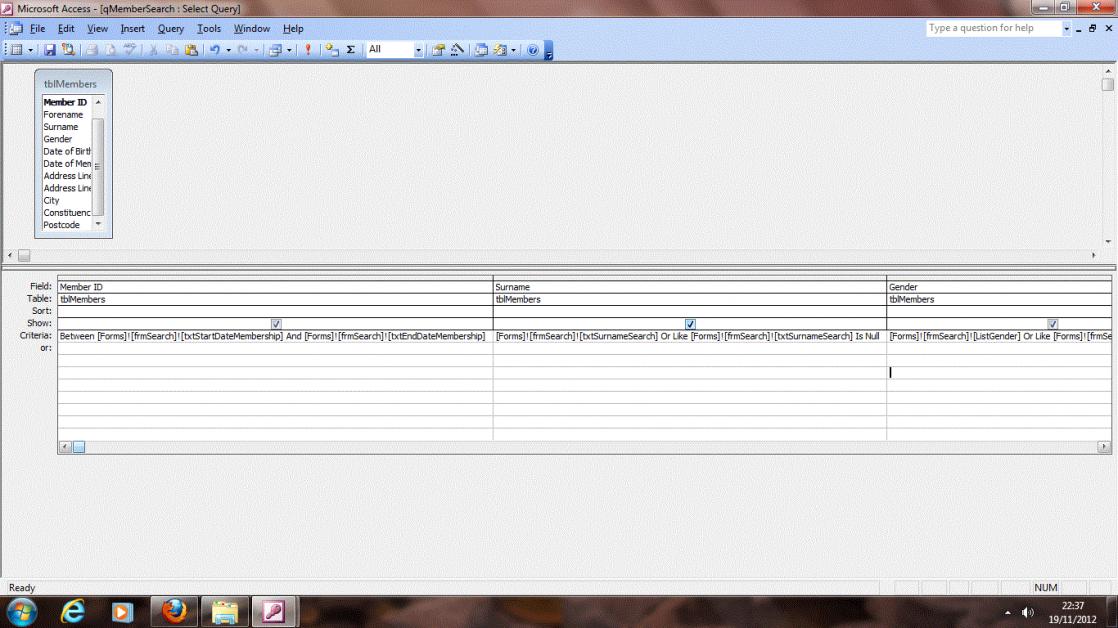The width and height of the screenshot is (1118, 628).
Task: Open the Edit menu
Action: (x=66, y=29)
